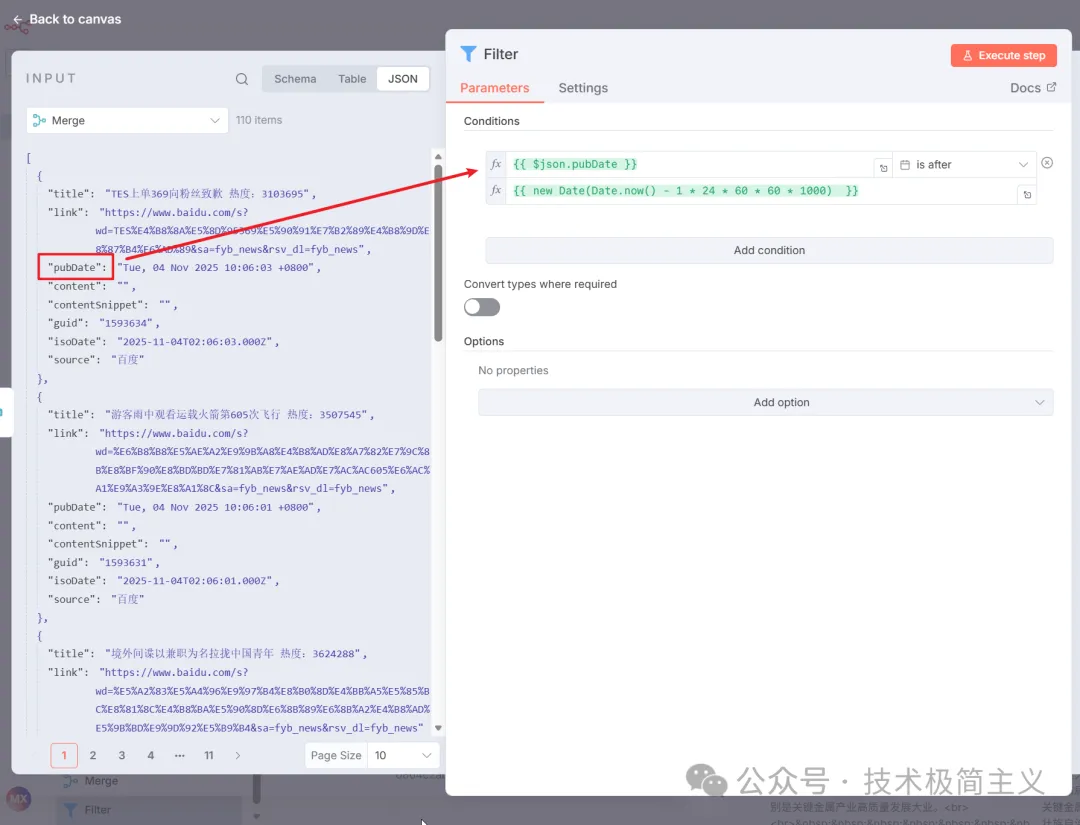Screen dimensions: 1080x825
Task: Click the pagination ellipsis
Action: click(180, 755)
